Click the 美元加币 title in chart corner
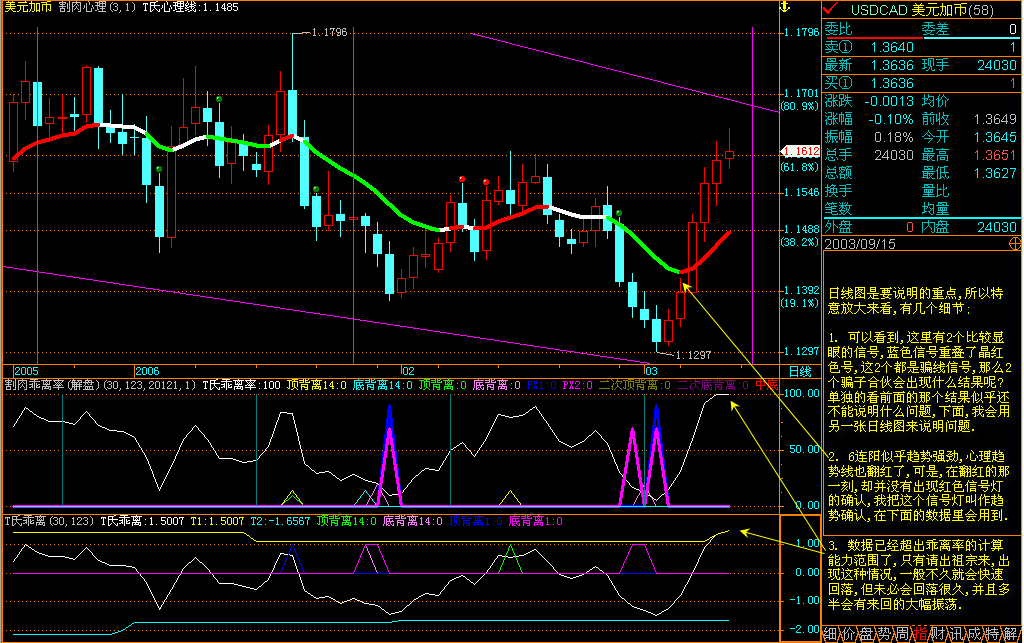Viewport: 1024px width, 643px height. (27, 7)
